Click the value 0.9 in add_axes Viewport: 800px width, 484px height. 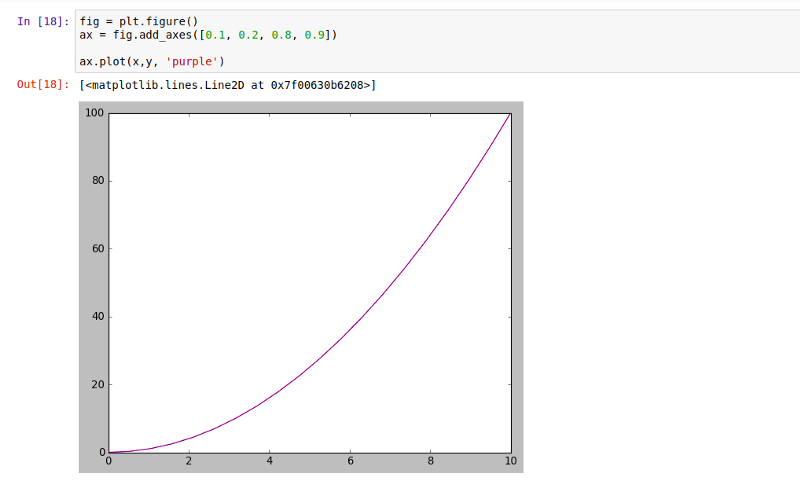(314, 35)
